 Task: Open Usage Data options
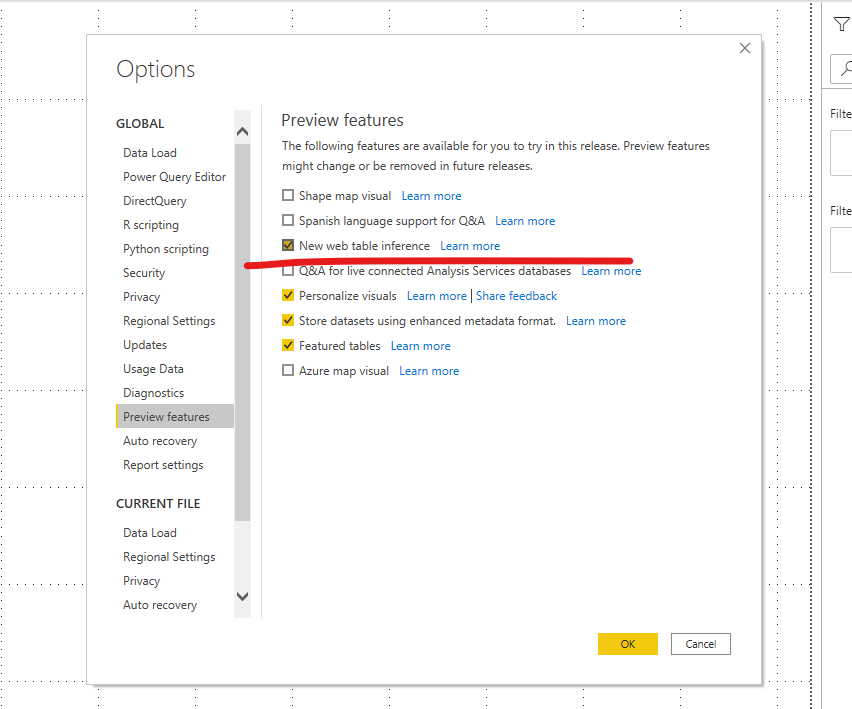coord(153,368)
